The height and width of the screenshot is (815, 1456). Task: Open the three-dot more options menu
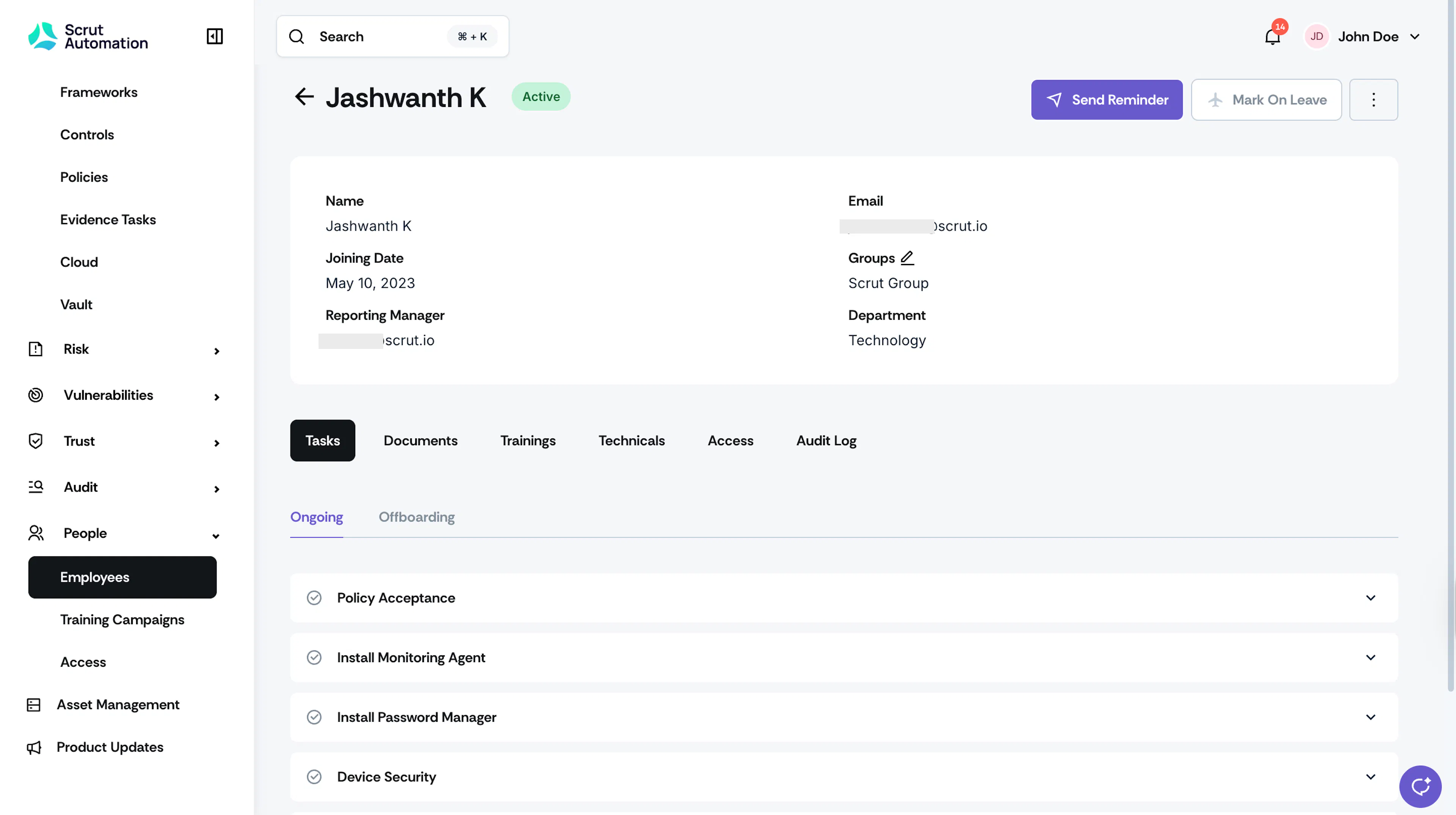(1373, 99)
